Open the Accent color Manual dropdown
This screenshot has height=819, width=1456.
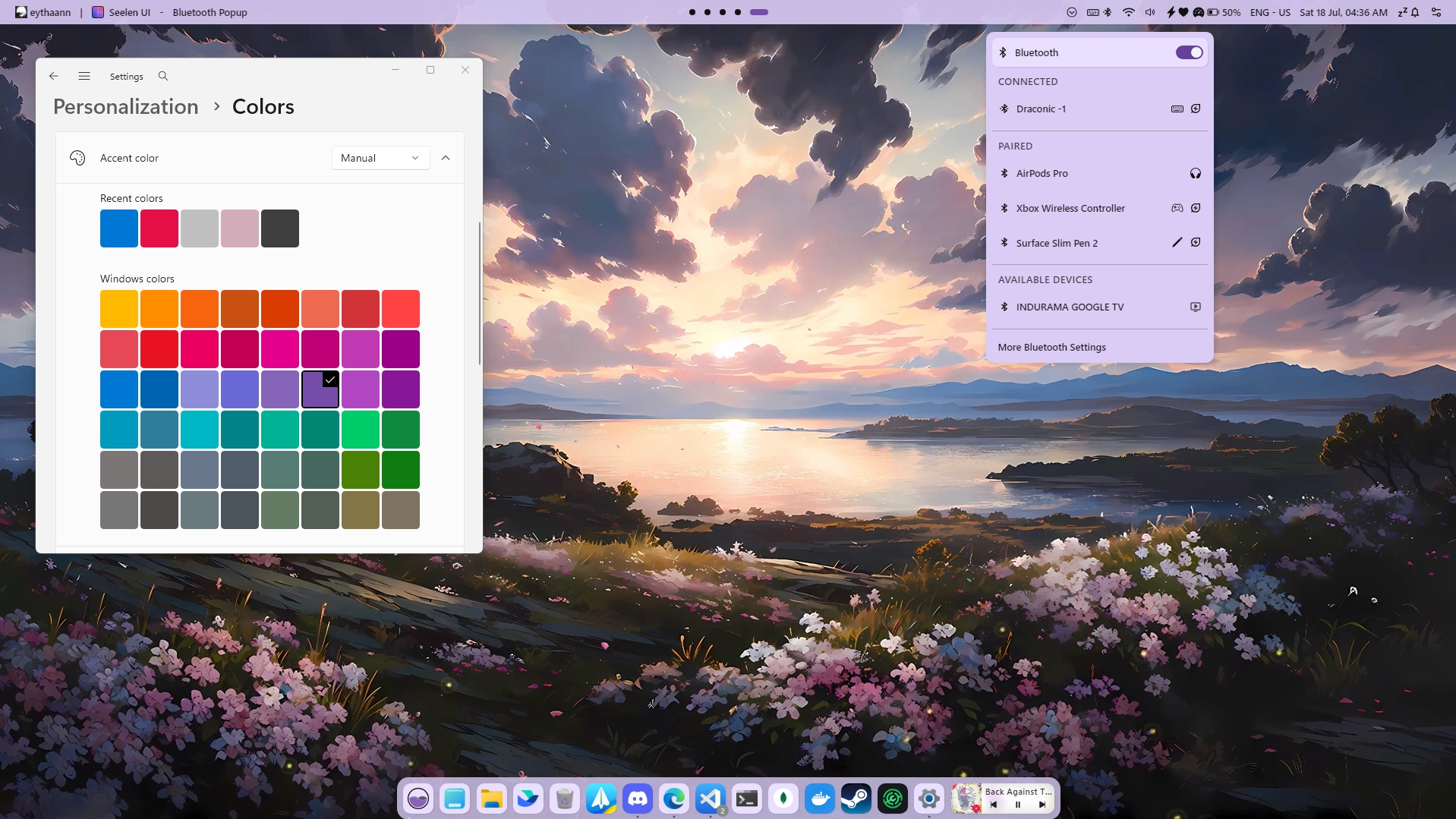pyautogui.click(x=380, y=158)
